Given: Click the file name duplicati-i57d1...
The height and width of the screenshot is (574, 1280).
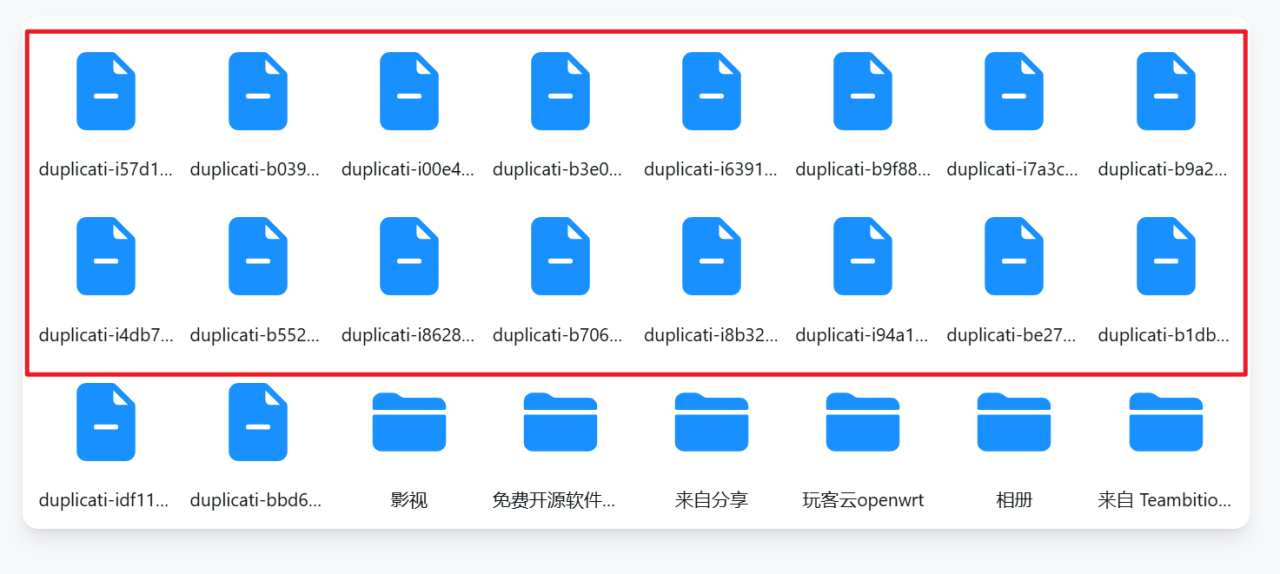Looking at the screenshot, I should point(106,170).
